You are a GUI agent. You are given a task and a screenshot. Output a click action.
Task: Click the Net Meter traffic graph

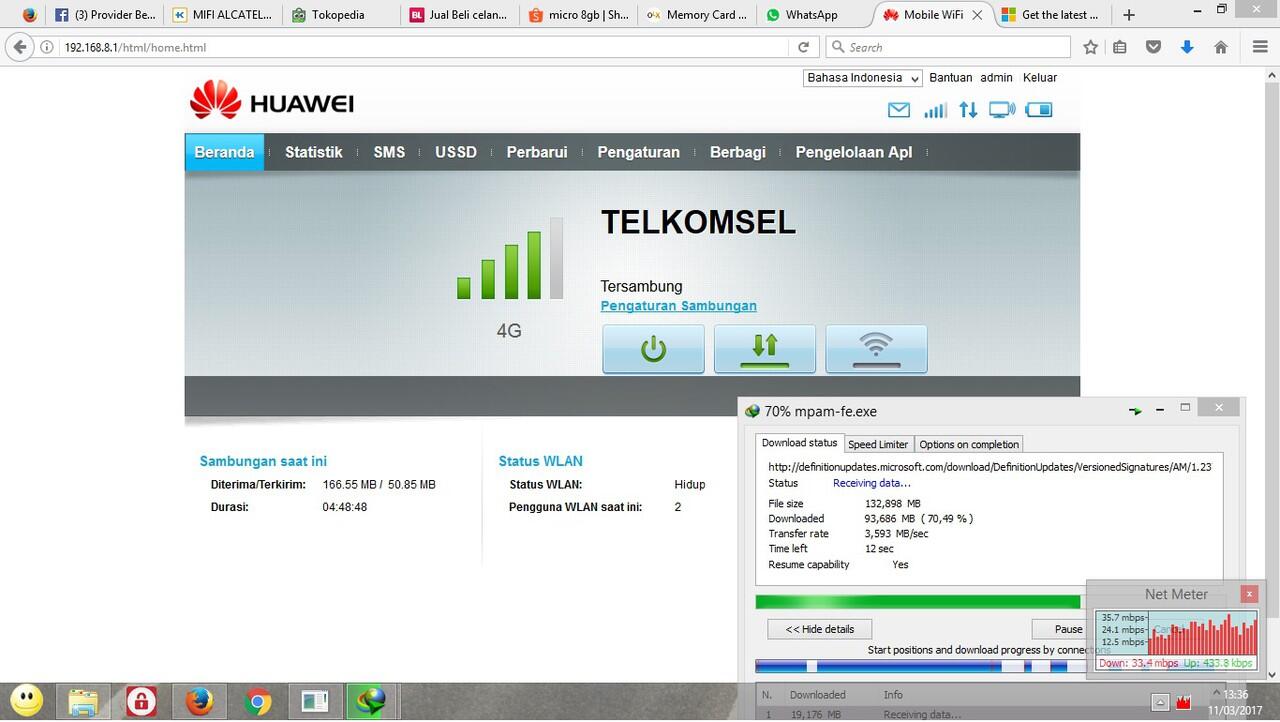click(x=1176, y=633)
